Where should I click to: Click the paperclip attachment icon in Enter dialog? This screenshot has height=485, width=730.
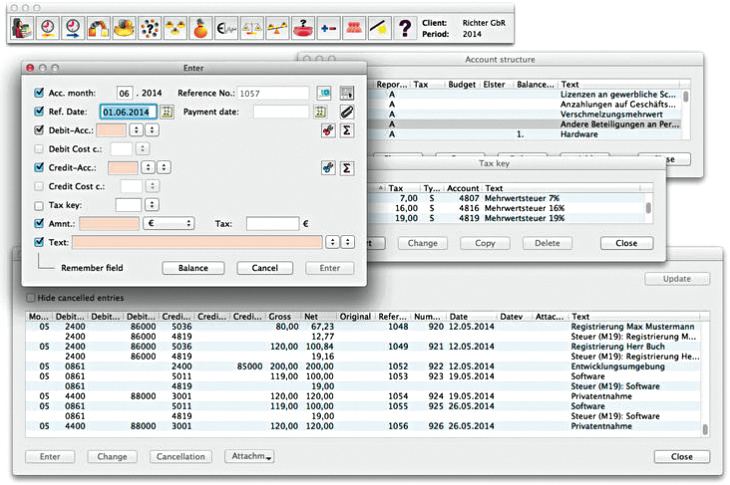pyautogui.click(x=347, y=112)
